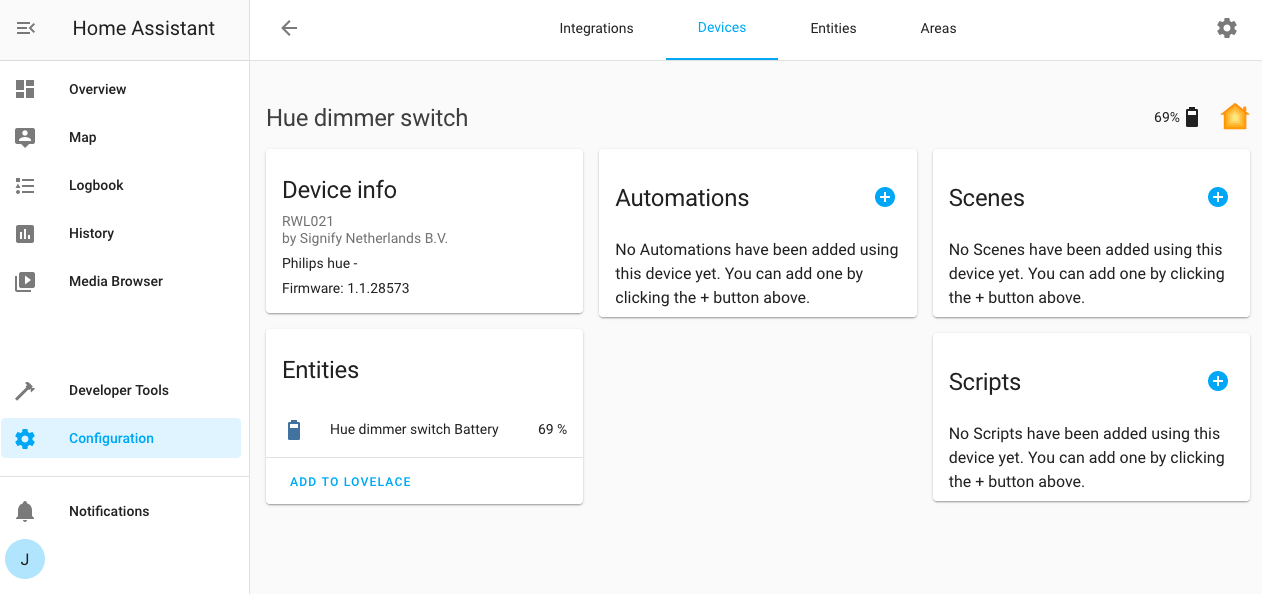1262x594 pixels.
Task: Open the Media Browser from sidebar
Action: (115, 281)
